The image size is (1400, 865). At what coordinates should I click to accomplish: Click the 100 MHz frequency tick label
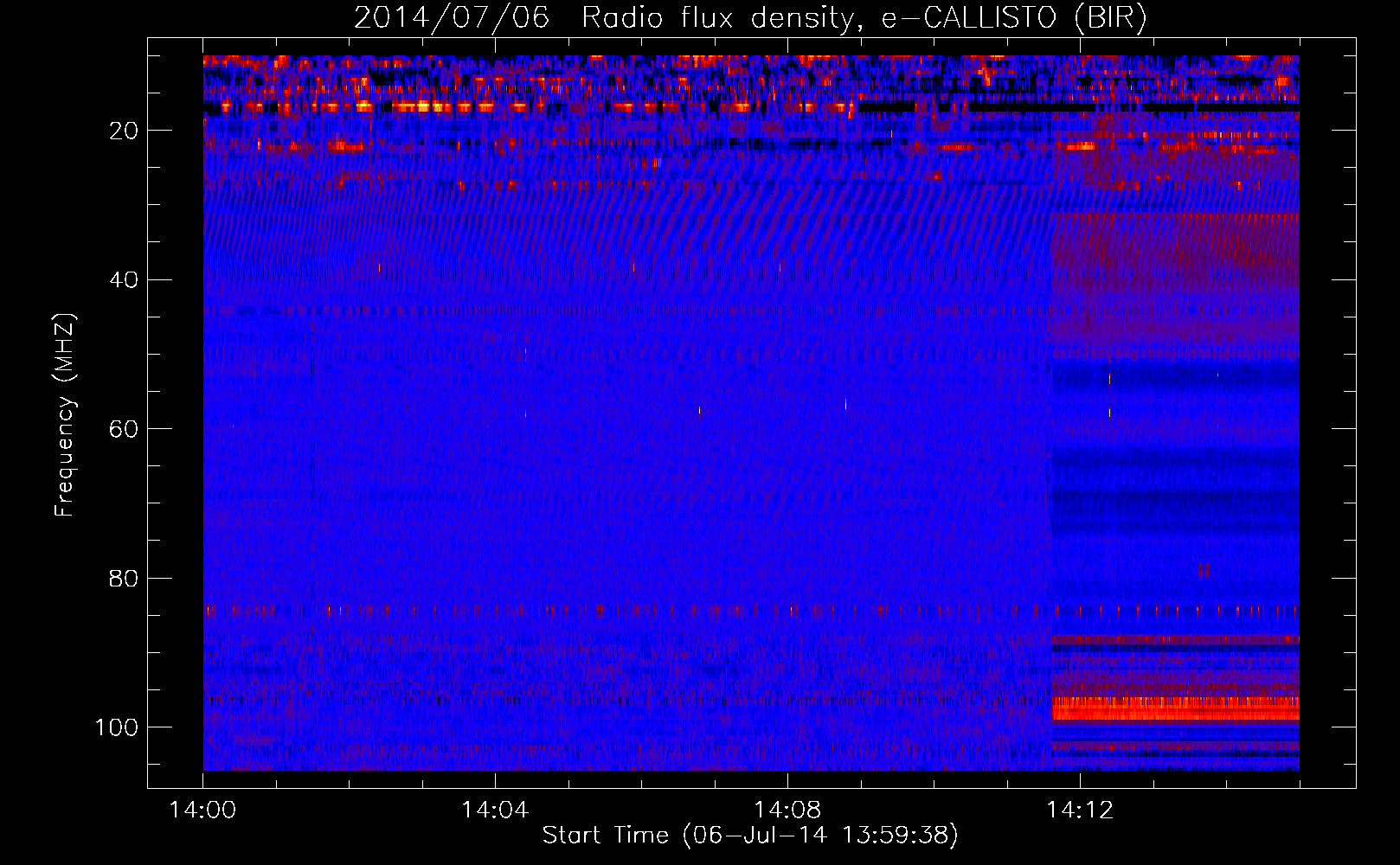117,727
